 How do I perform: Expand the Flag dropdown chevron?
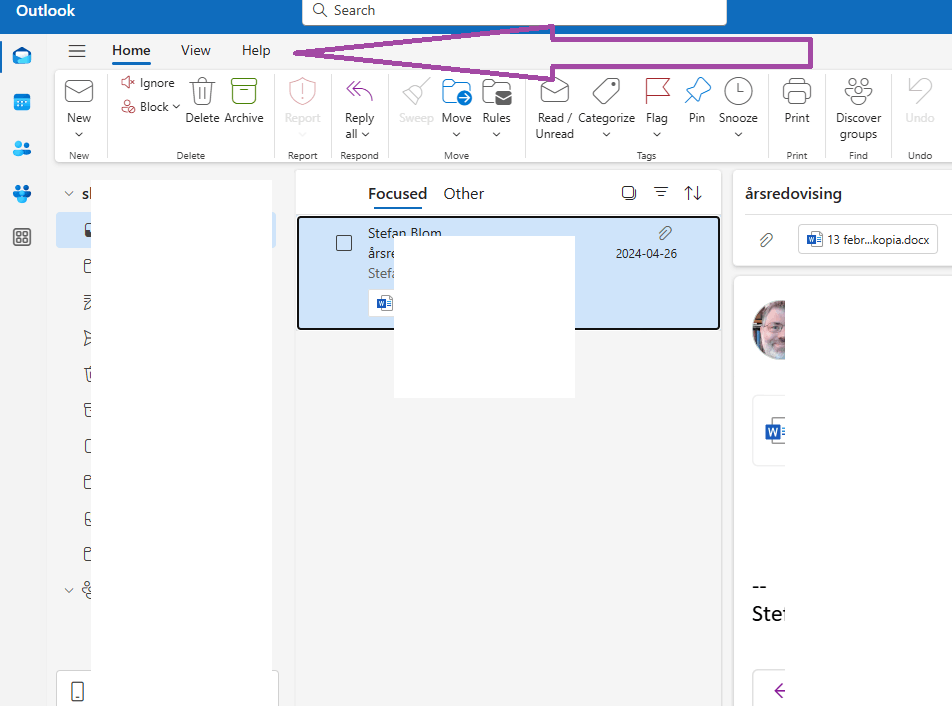(x=656, y=134)
